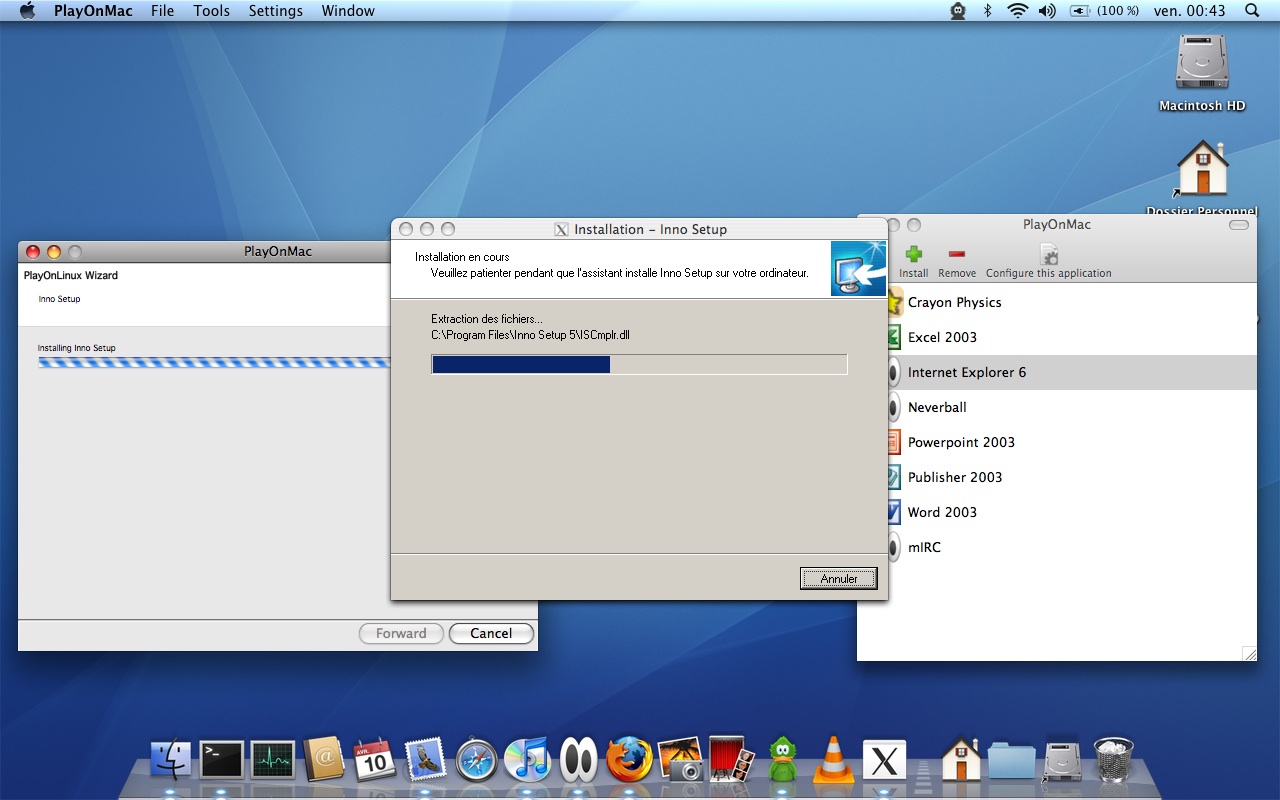The width and height of the screenshot is (1280, 800).
Task: Open Terminal from the Dock
Action: point(222,760)
